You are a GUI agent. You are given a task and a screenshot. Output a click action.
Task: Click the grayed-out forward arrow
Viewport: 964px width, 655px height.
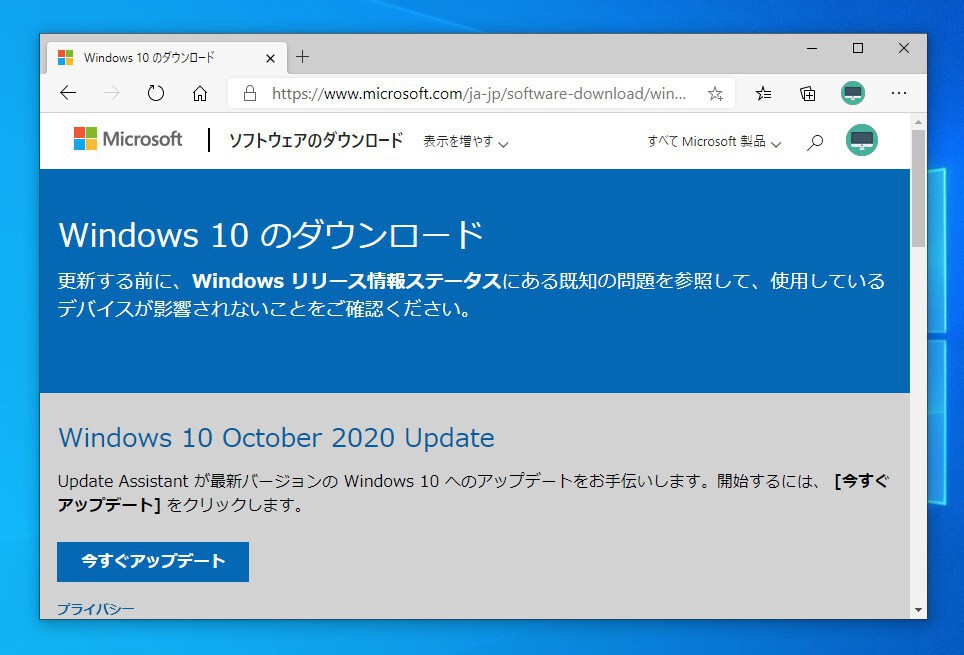[112, 93]
